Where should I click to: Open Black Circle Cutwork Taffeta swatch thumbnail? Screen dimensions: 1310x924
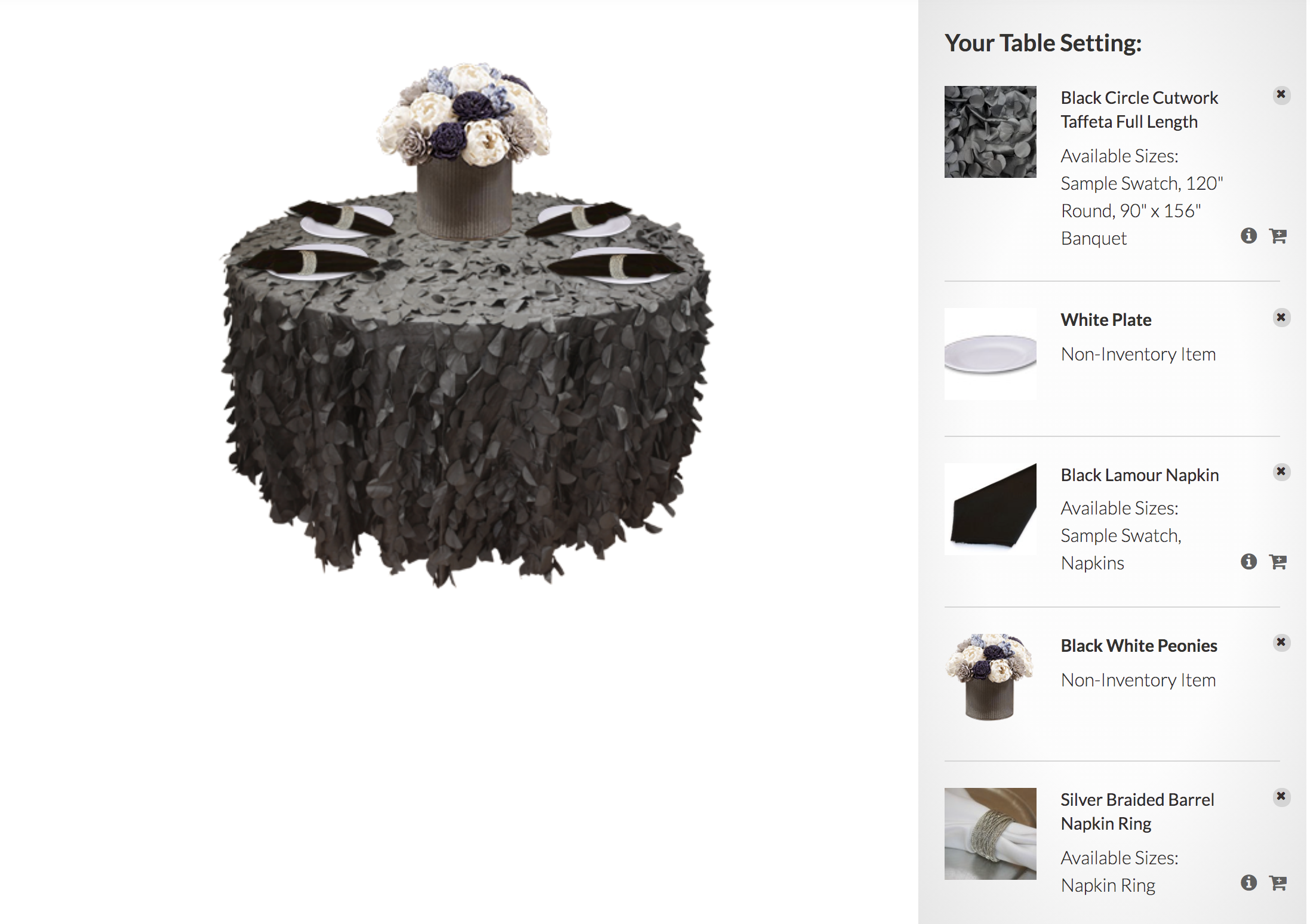coord(990,132)
